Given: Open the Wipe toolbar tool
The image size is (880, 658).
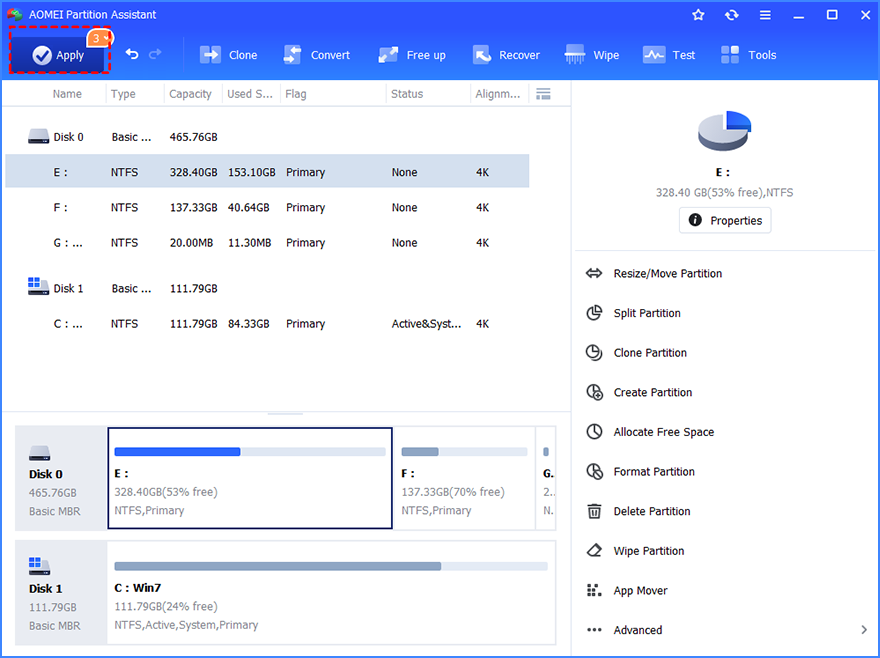Looking at the screenshot, I should click(x=592, y=56).
